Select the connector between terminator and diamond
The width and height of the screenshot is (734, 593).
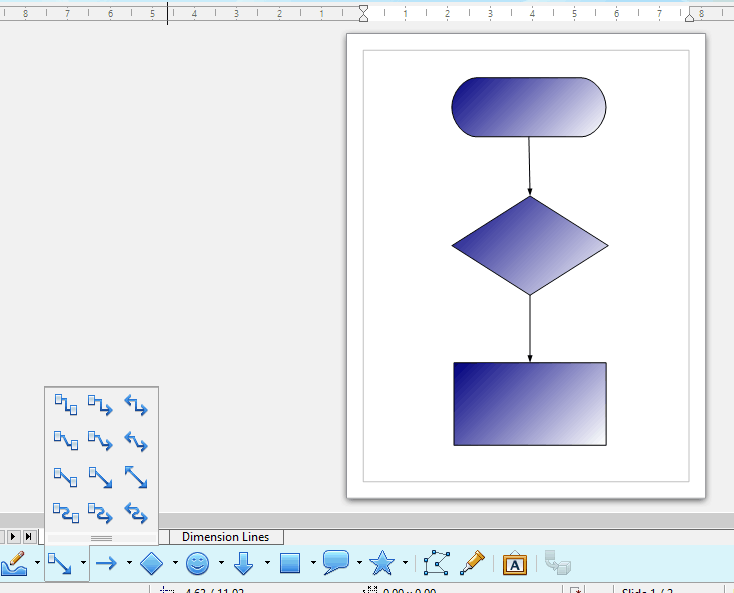529,166
